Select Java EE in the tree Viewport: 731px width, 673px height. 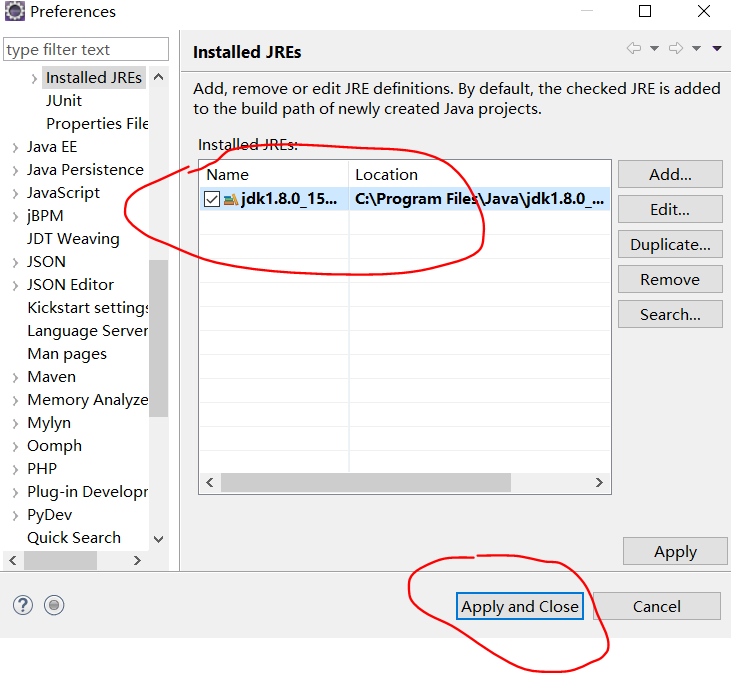click(52, 147)
